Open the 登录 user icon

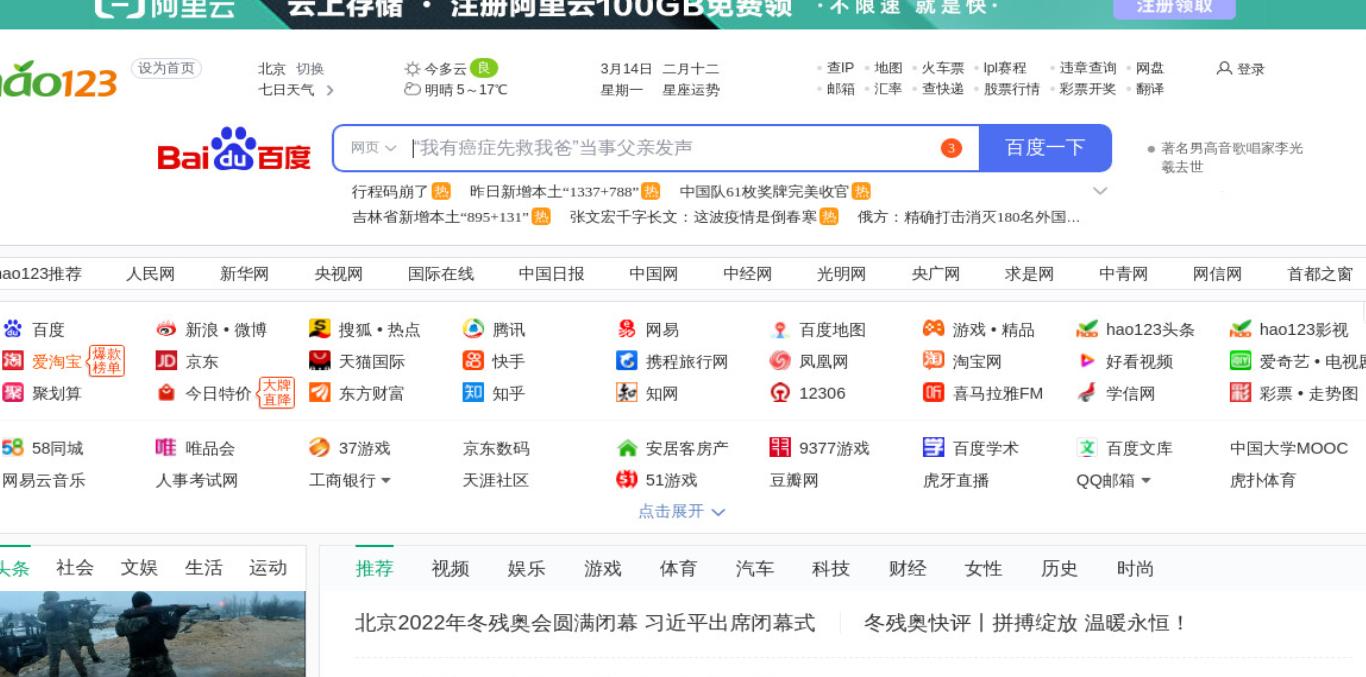click(1224, 69)
